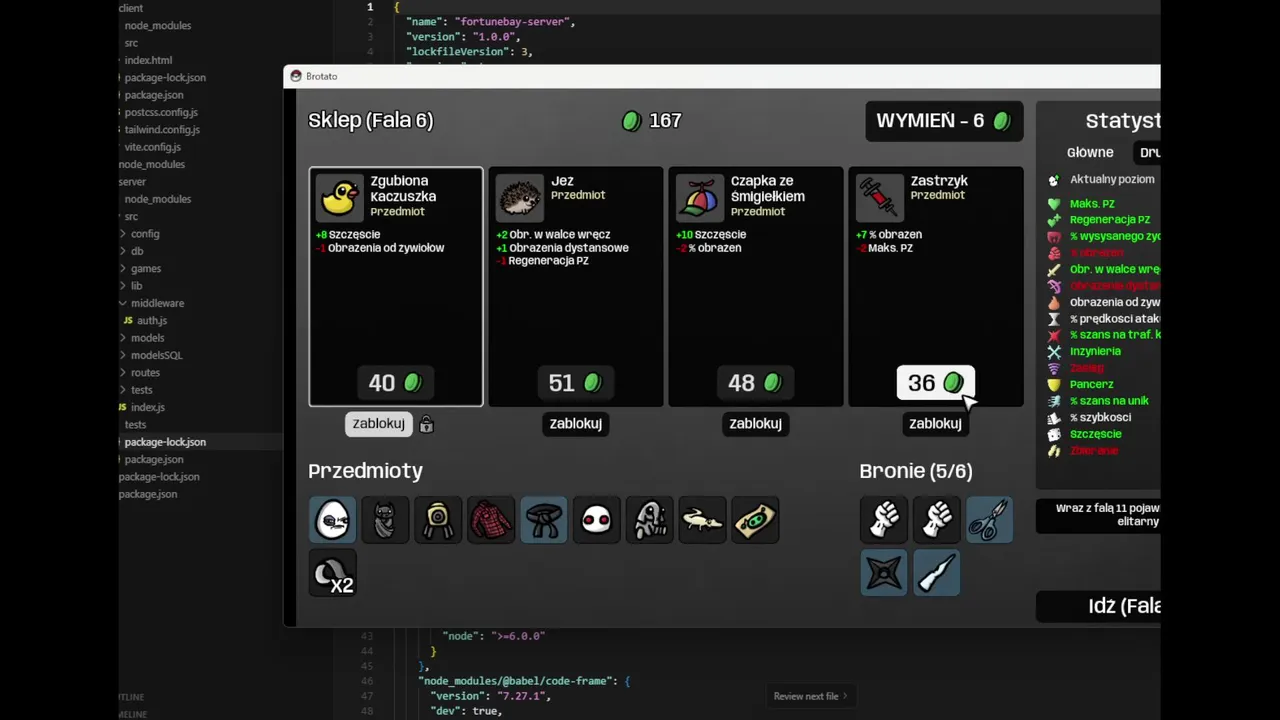Lock the Zastrzyk item with zablokuj

pyautogui.click(x=936, y=424)
